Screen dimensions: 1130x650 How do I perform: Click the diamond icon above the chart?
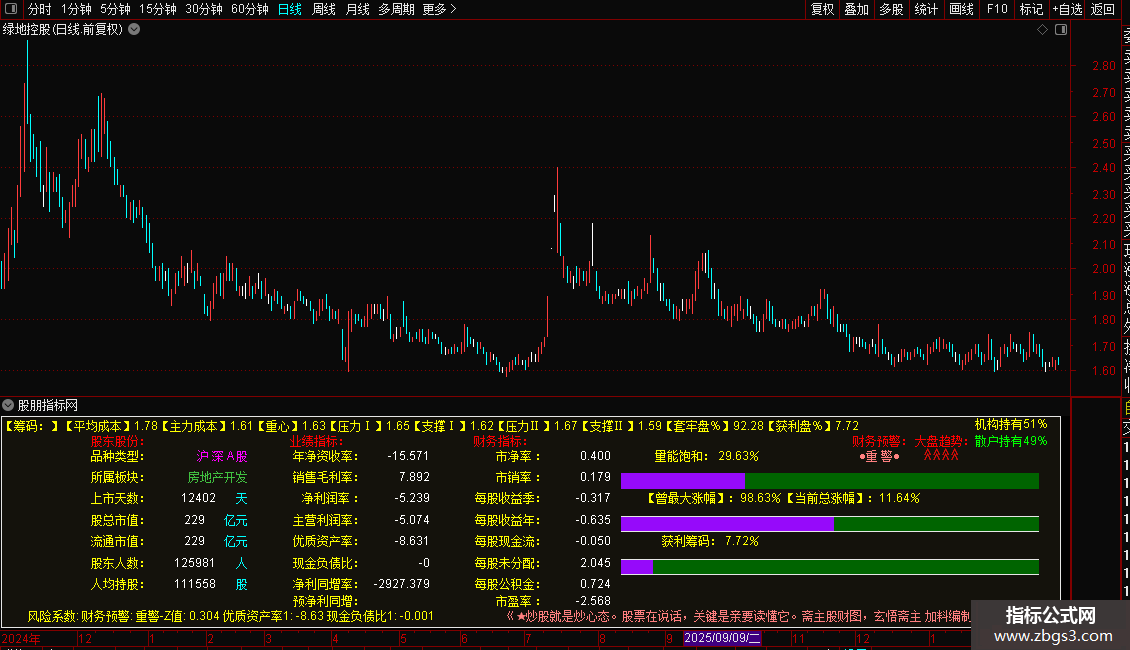coord(1042,30)
